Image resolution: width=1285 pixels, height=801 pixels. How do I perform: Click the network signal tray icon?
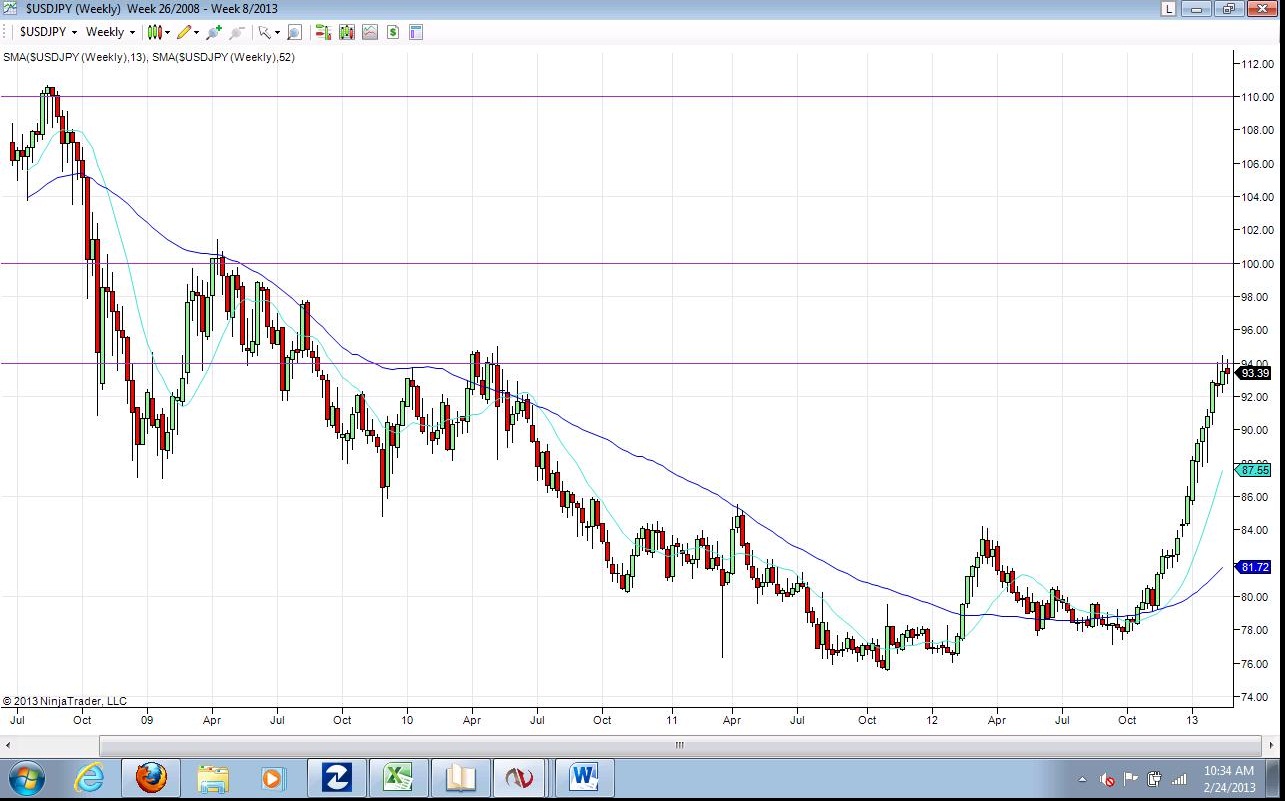pyautogui.click(x=1180, y=779)
